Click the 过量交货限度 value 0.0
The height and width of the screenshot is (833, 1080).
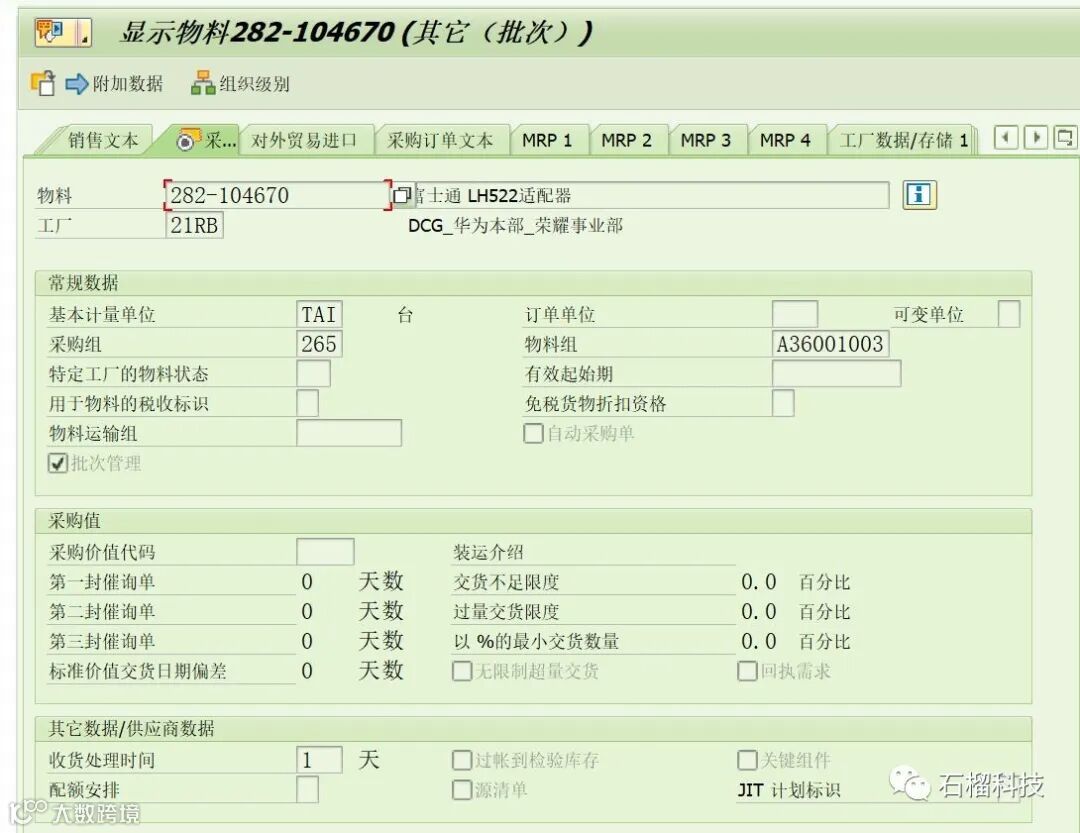point(758,612)
